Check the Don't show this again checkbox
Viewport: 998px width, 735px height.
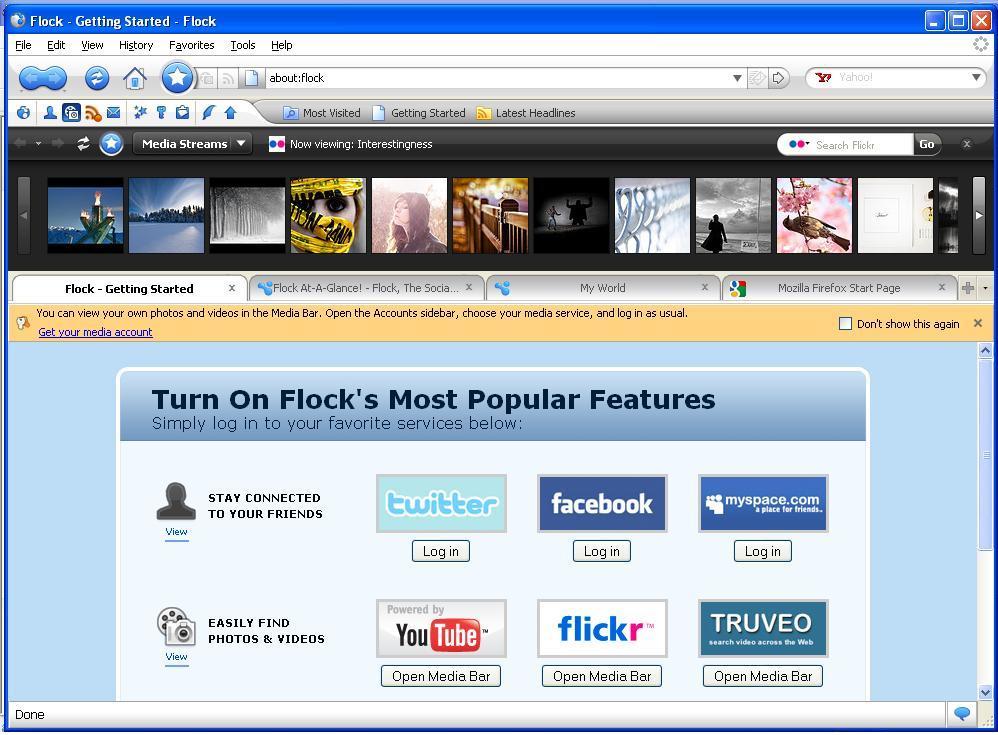(x=845, y=323)
